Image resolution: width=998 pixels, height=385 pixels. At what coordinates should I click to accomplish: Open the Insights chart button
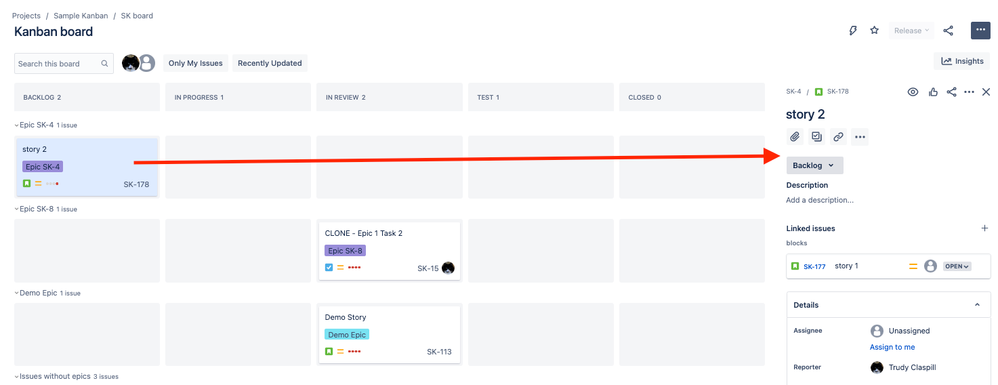[962, 61]
